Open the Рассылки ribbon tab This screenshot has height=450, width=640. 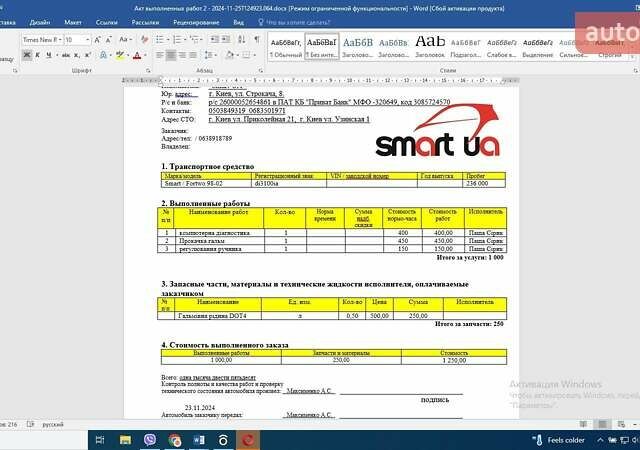coord(145,22)
